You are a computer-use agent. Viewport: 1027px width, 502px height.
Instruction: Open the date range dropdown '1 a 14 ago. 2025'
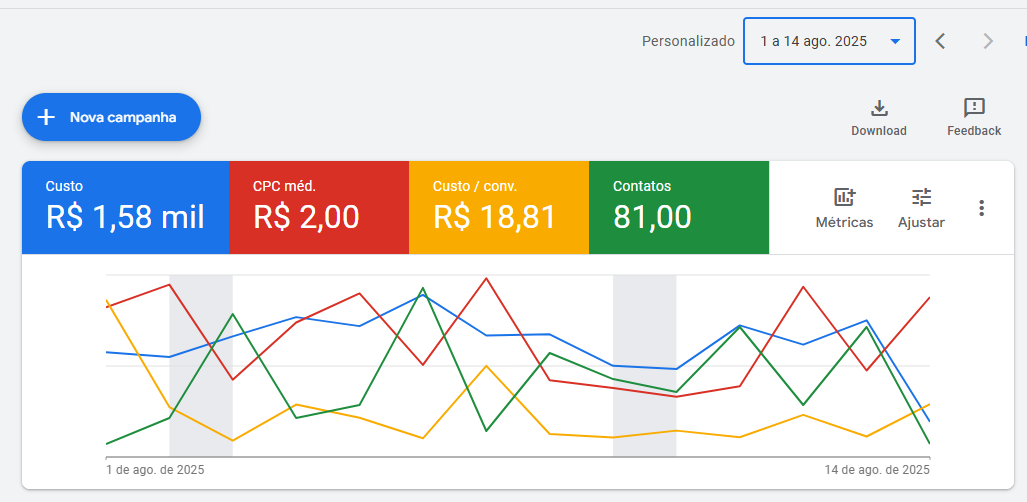(x=829, y=41)
